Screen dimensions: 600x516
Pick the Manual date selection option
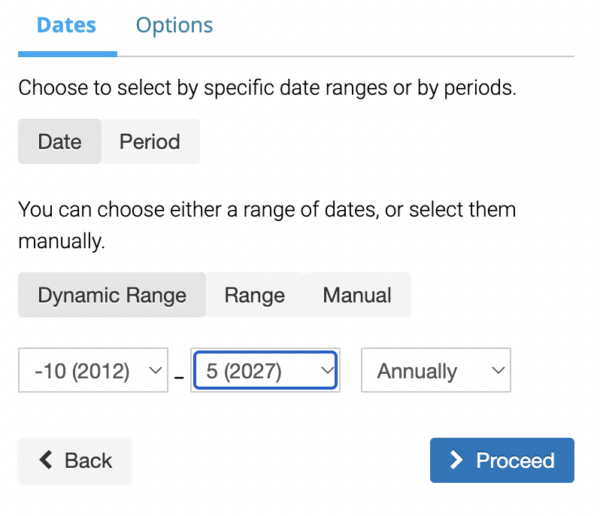coord(357,295)
